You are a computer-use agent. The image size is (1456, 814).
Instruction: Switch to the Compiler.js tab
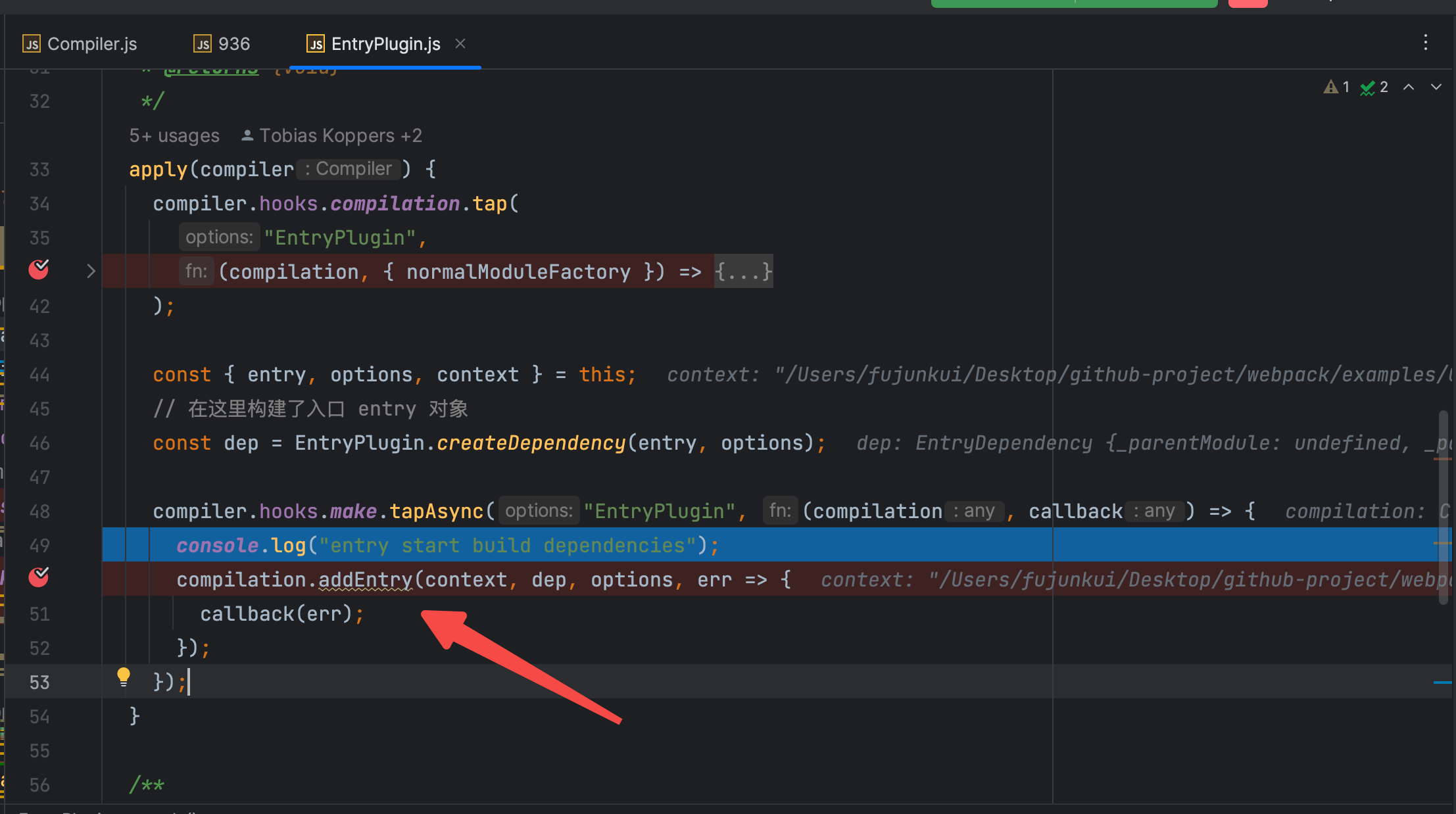91,44
